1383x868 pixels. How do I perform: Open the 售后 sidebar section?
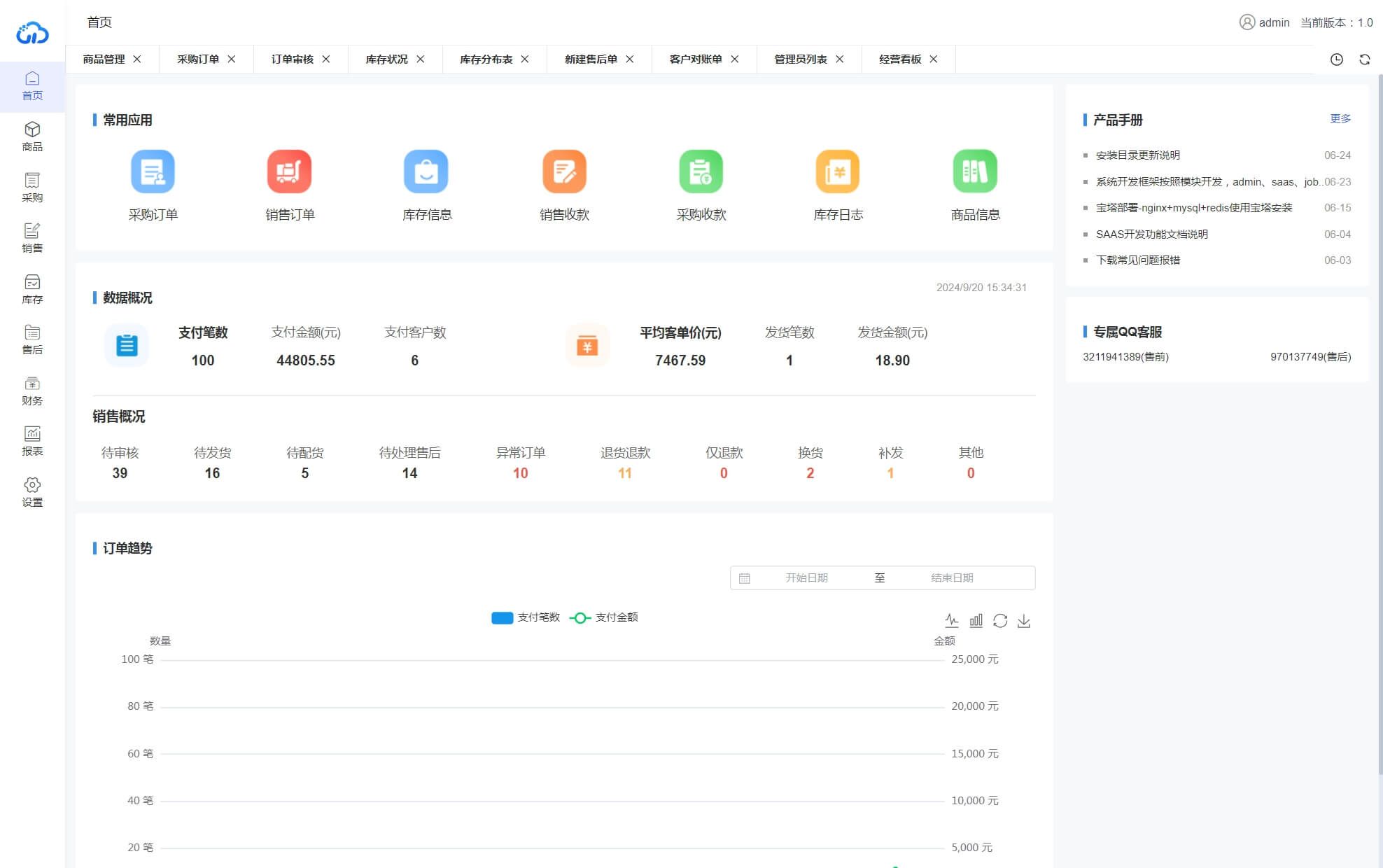point(32,340)
